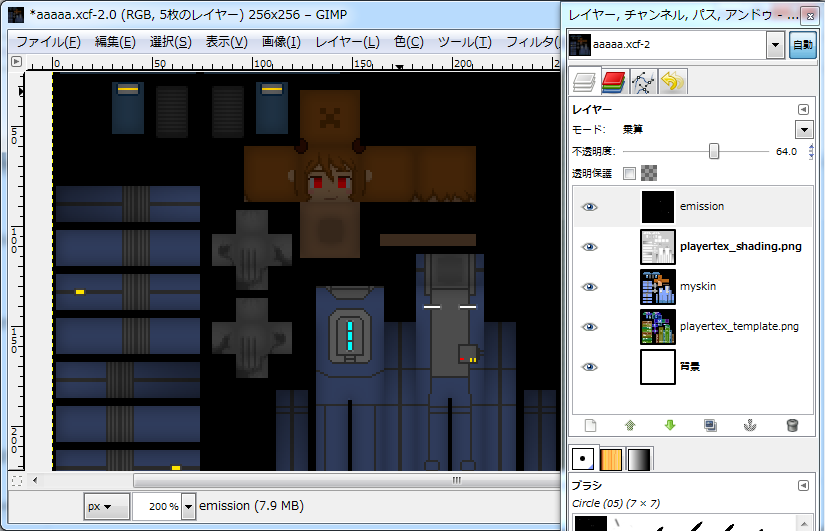Viewport: 825px width, 531px height.
Task: Open the px units dropdown
Action: [x=106, y=506]
